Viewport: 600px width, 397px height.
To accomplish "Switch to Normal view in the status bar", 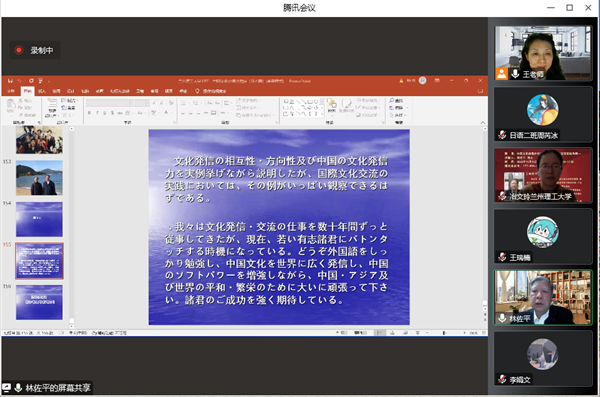I will (x=379, y=333).
